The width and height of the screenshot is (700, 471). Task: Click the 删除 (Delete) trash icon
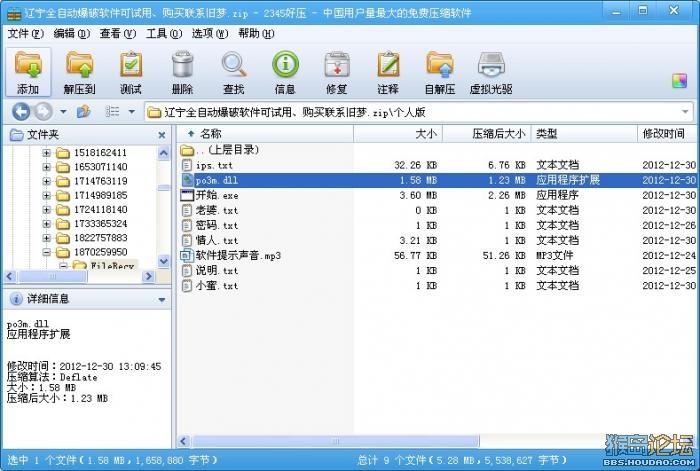[182, 72]
